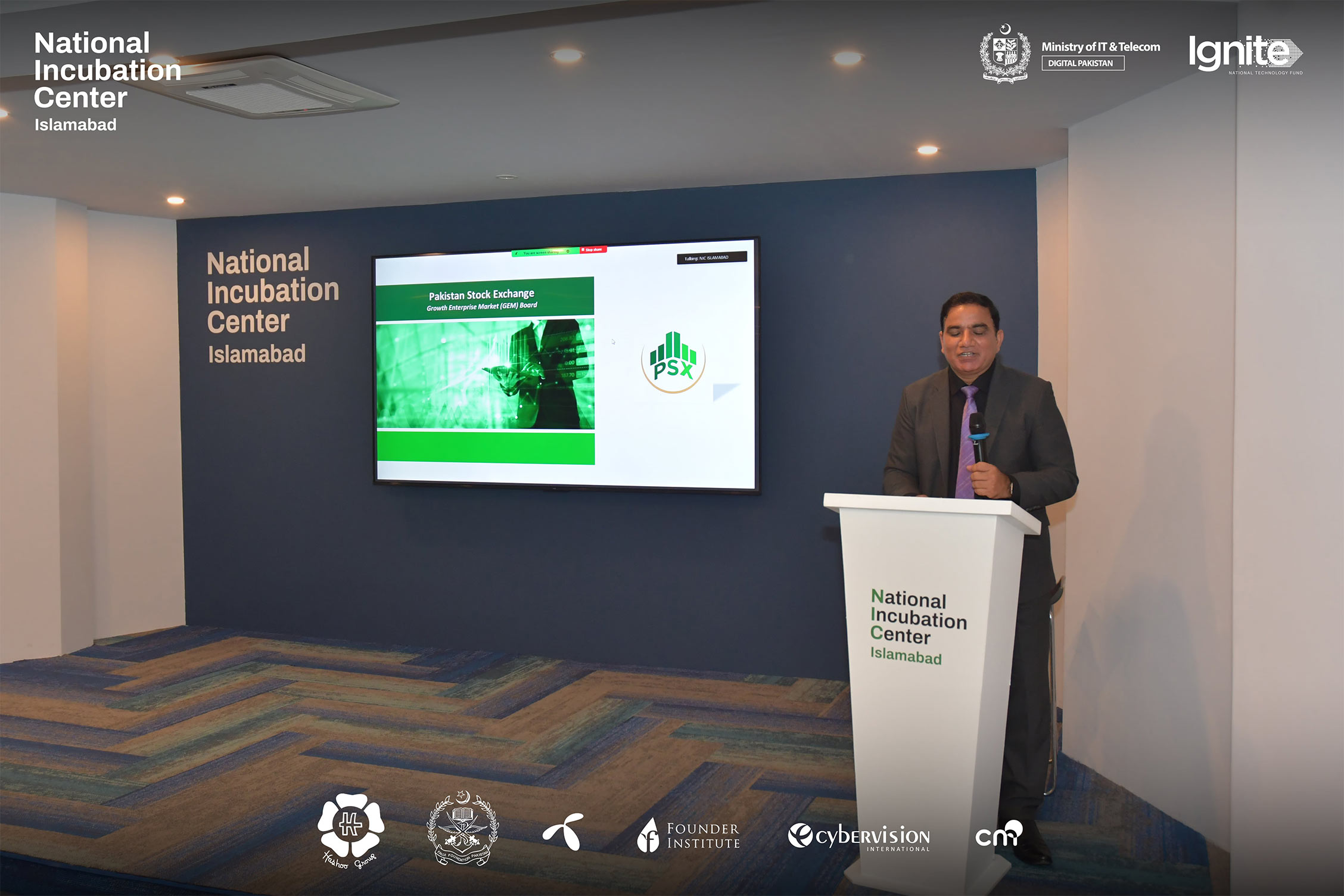Click the PSX logo on the slide

point(673,362)
